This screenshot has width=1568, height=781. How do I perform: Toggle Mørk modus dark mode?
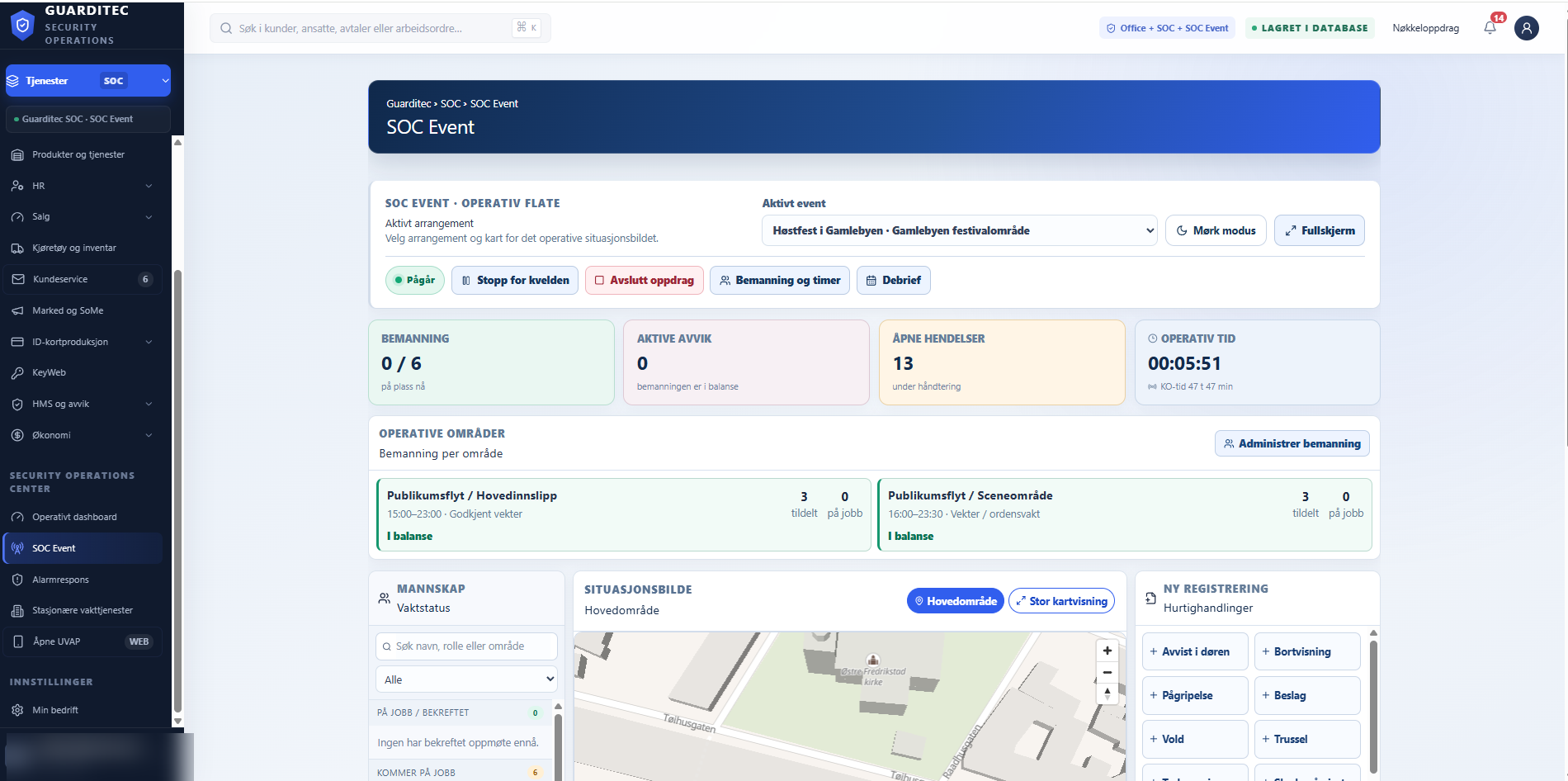[1216, 230]
